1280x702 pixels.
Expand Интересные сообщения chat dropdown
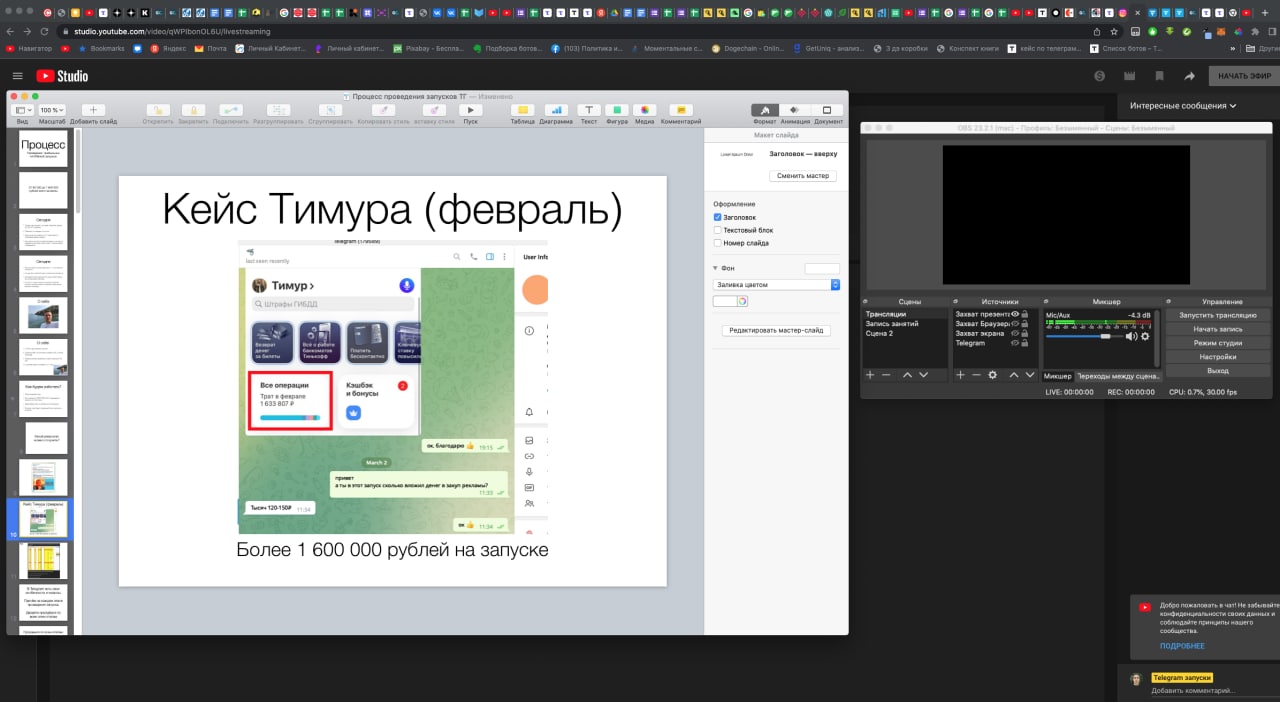click(1183, 105)
